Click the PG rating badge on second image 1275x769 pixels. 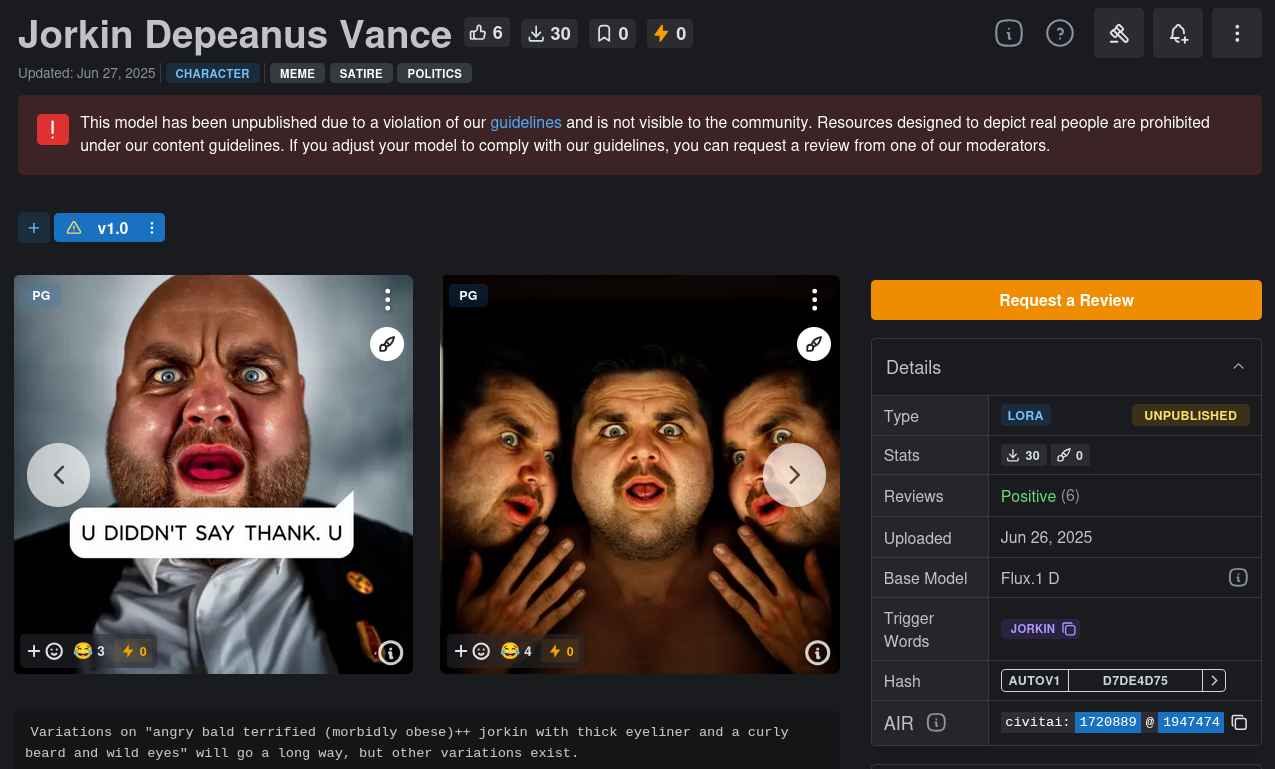point(468,296)
